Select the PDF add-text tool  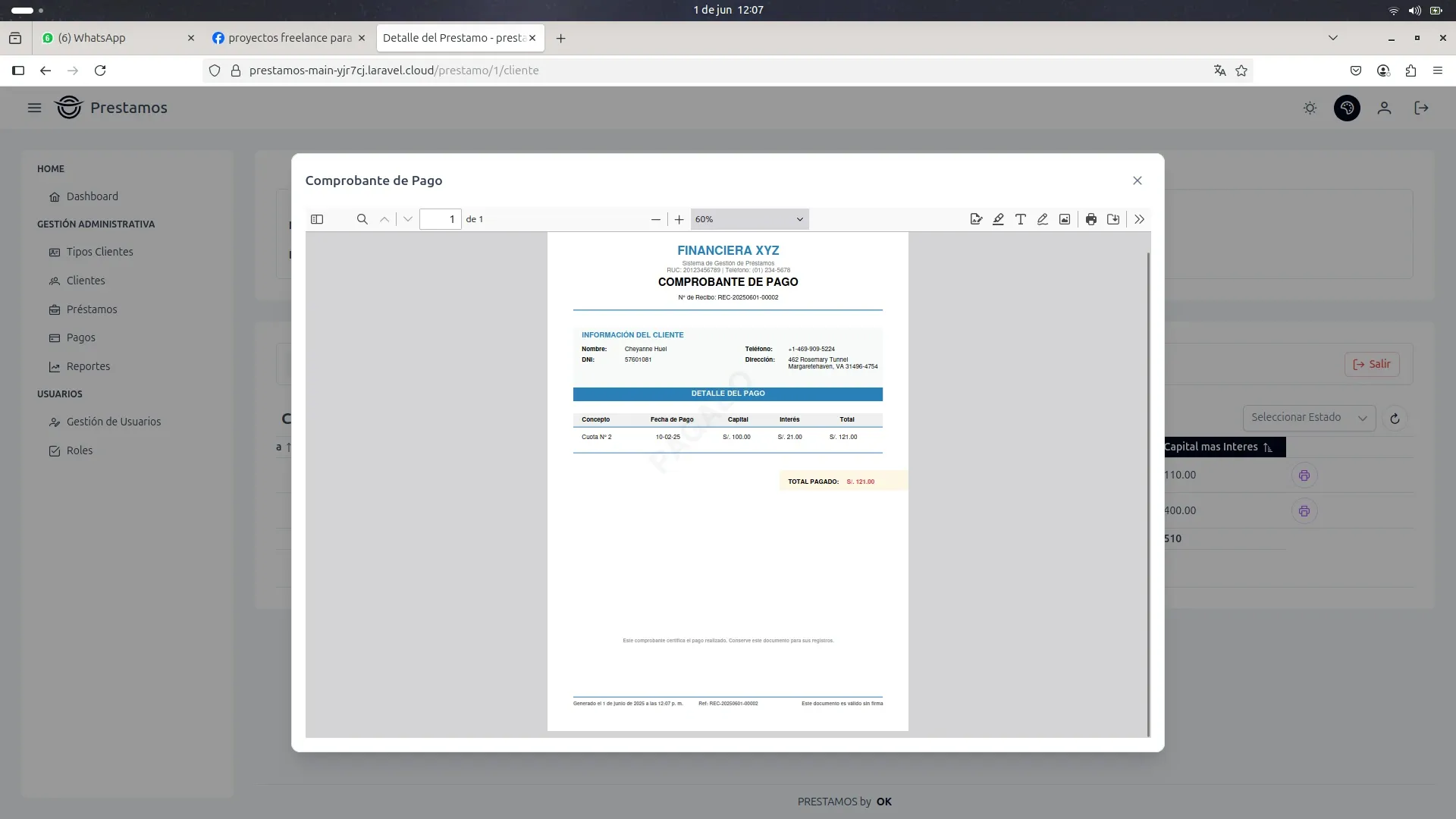pyautogui.click(x=1020, y=219)
